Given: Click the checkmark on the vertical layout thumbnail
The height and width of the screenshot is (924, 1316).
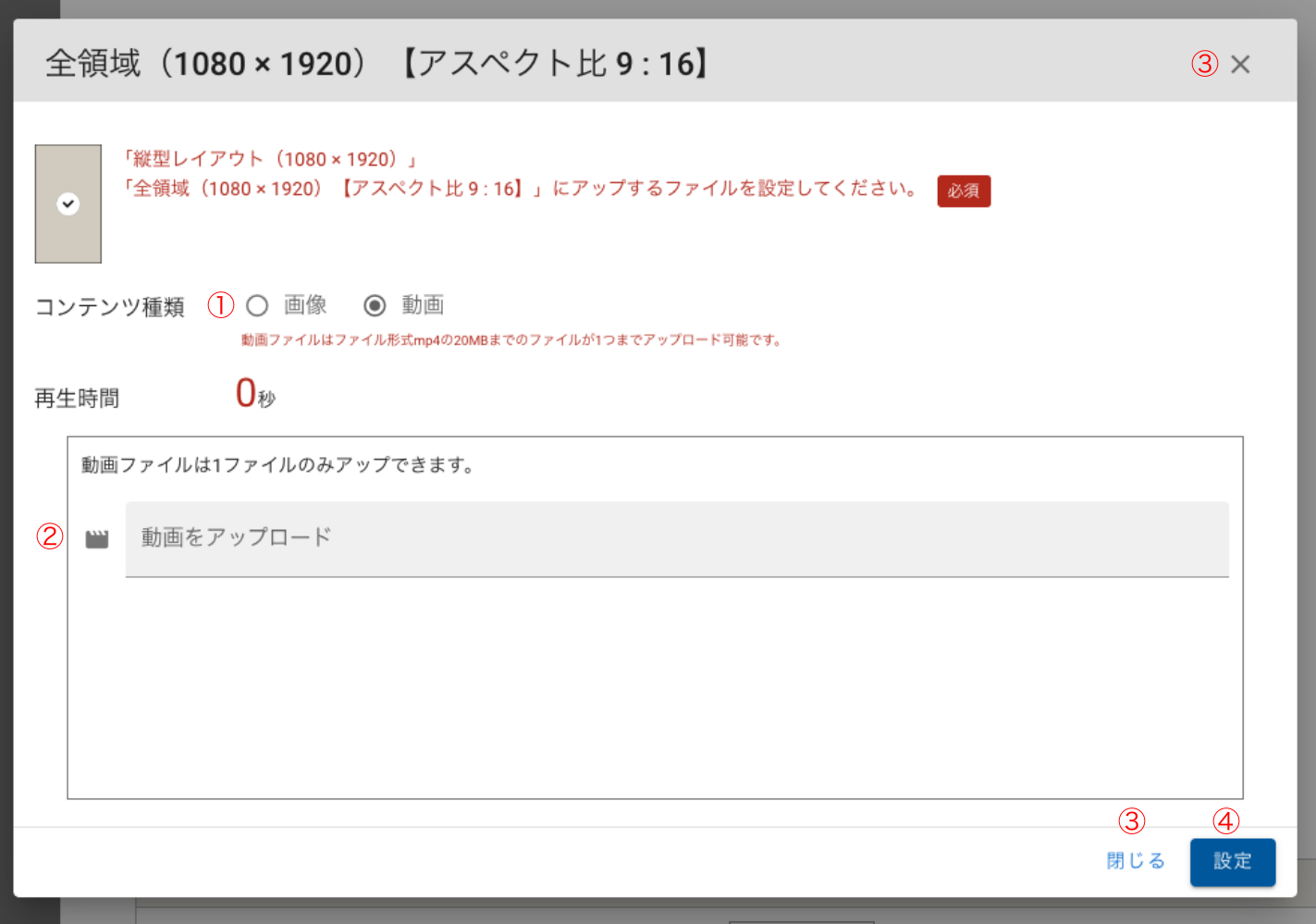Looking at the screenshot, I should pyautogui.click(x=68, y=204).
